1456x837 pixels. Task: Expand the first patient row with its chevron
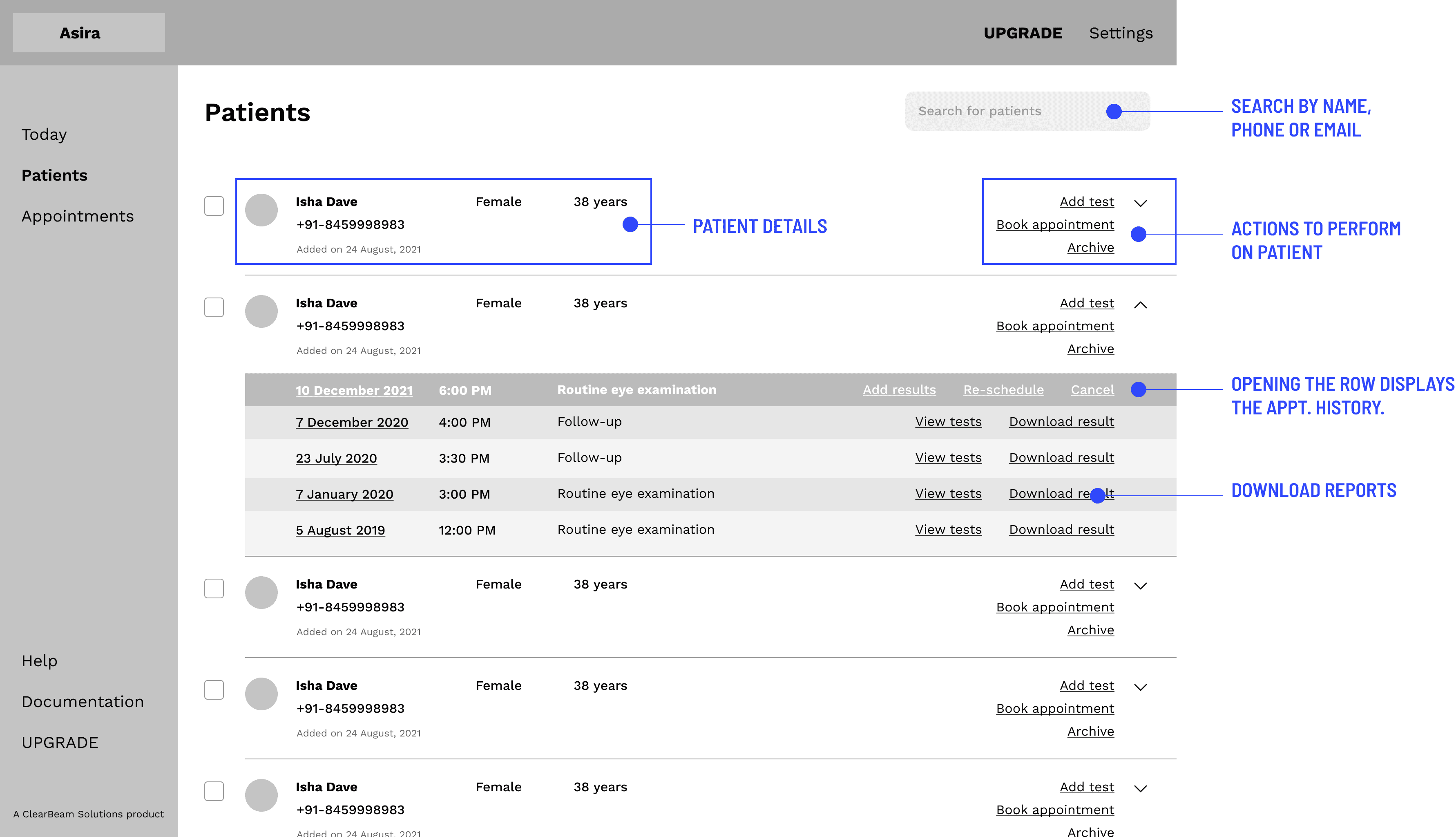coord(1140,203)
